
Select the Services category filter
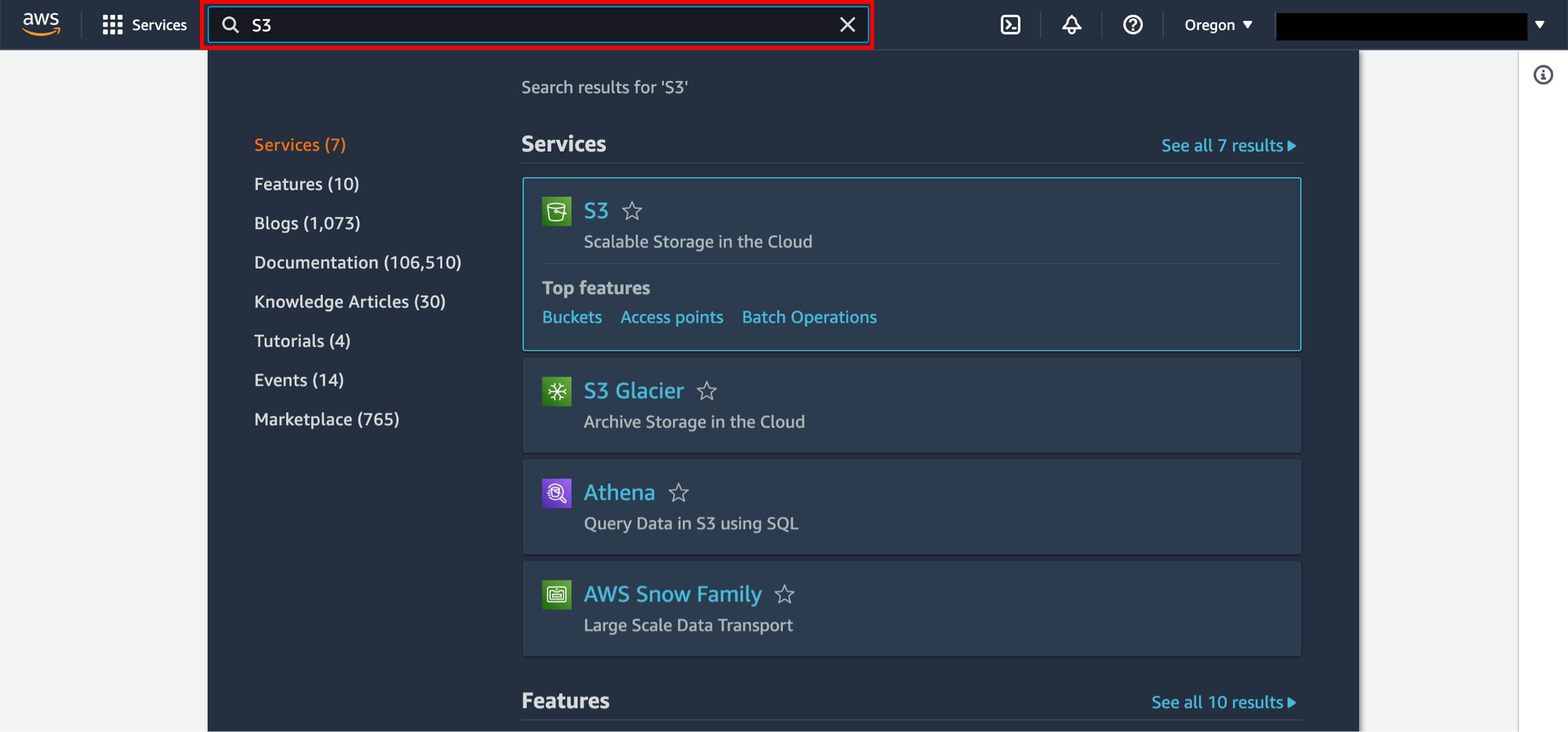[300, 145]
